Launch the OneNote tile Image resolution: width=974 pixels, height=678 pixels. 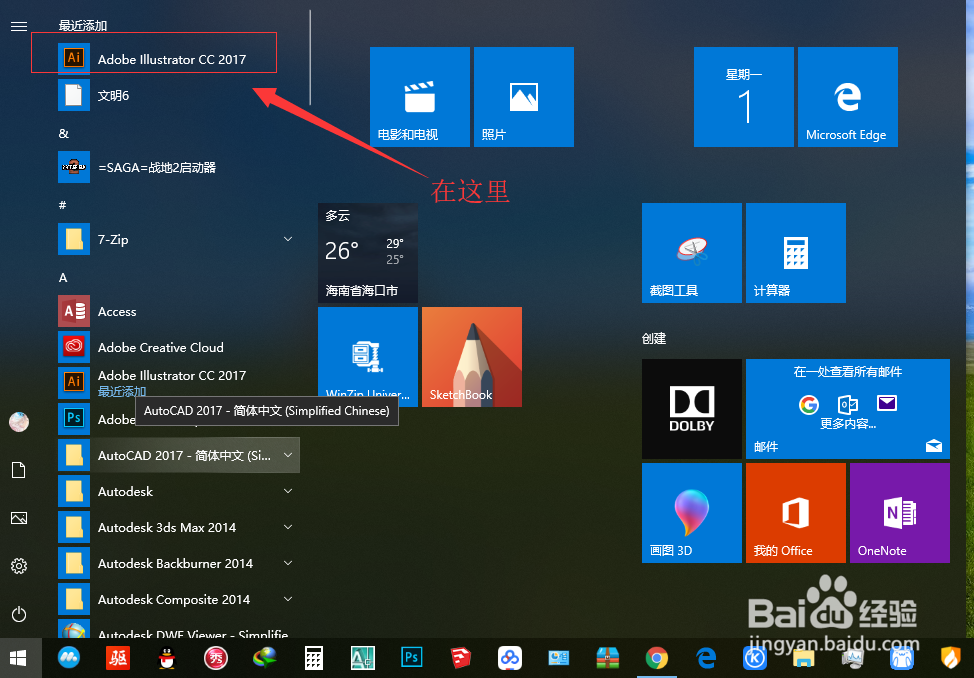[900, 513]
